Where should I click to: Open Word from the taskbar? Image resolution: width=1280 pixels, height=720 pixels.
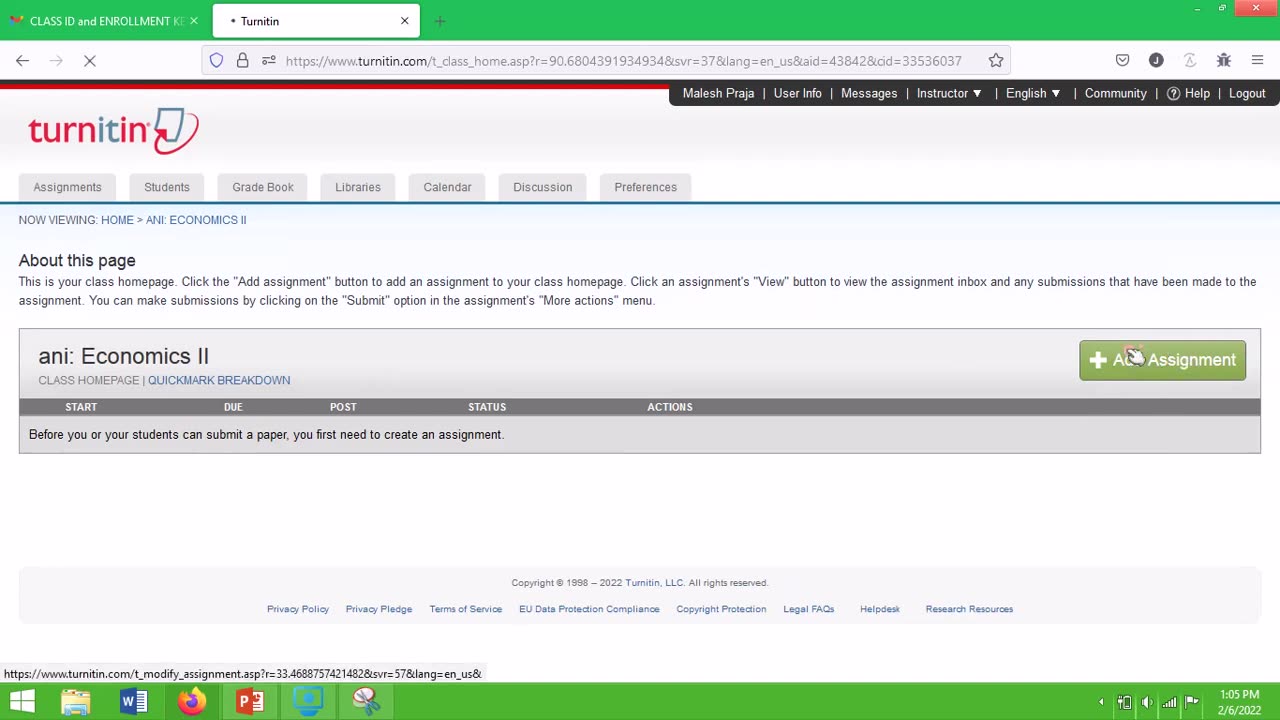133,702
